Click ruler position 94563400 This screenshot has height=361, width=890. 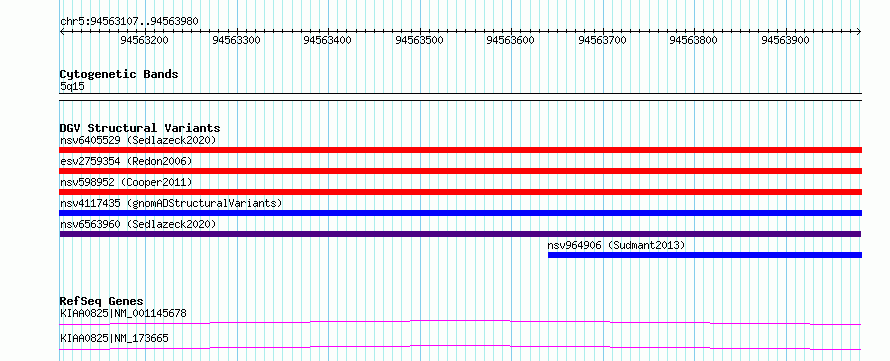tap(328, 40)
